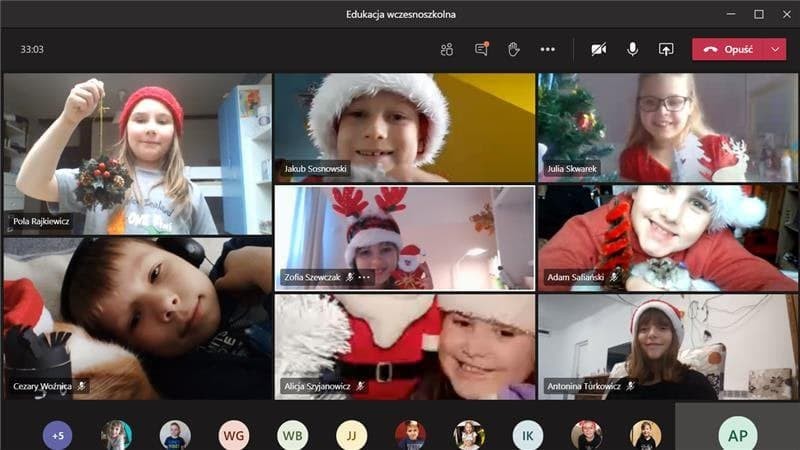Image resolution: width=800 pixels, height=450 pixels.
Task: Open more options on Zofia Szewczak tile
Action: tap(364, 277)
